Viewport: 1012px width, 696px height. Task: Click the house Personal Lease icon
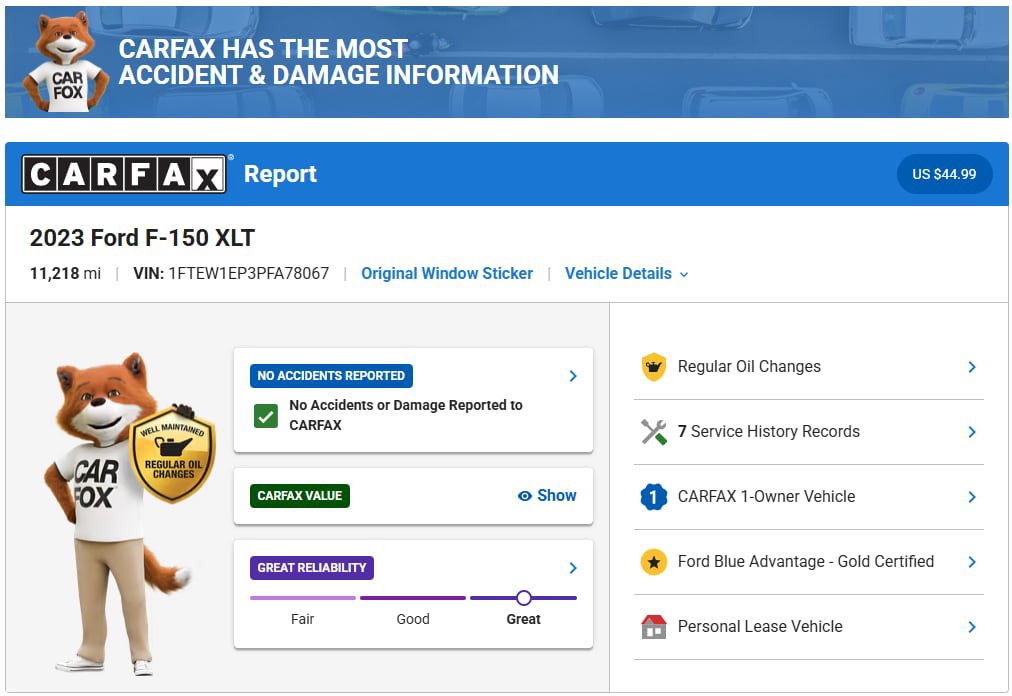tap(653, 626)
